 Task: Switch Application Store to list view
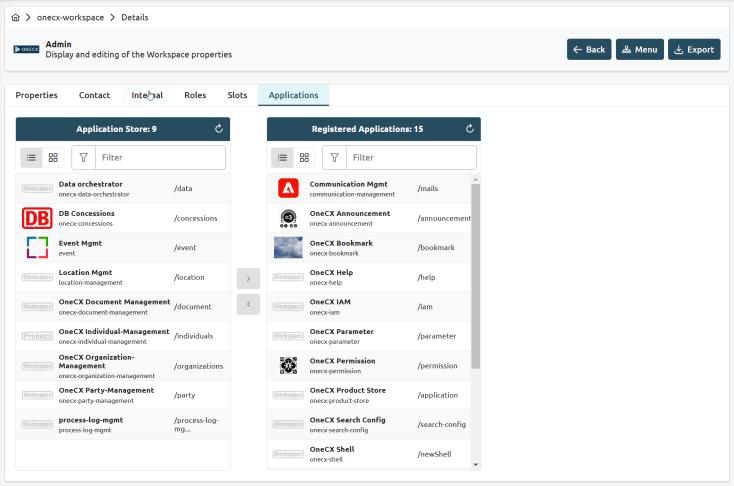tap(32, 157)
